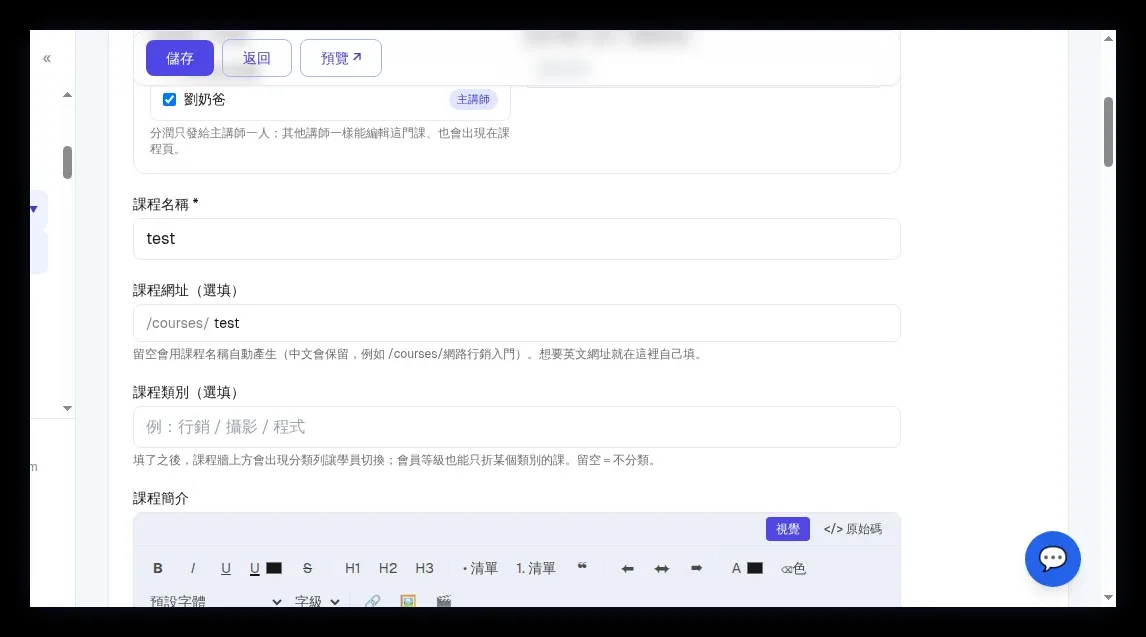Open underline color swatch

coord(274,568)
